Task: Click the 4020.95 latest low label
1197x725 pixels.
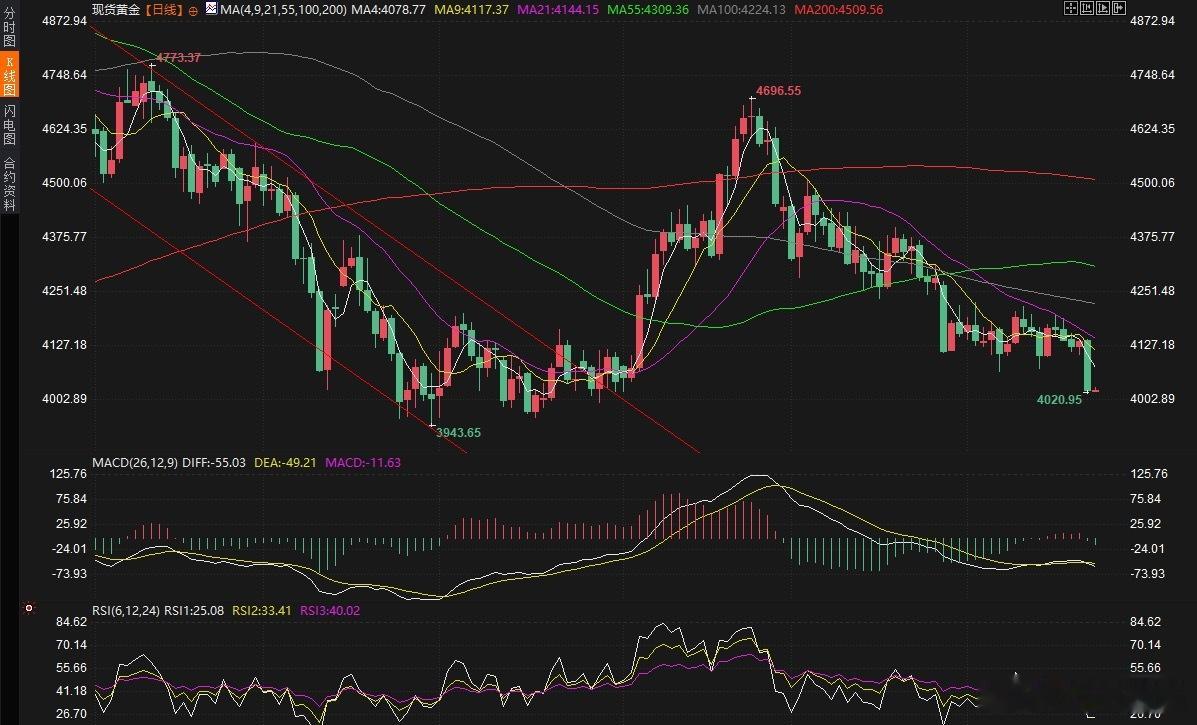Action: [1059, 400]
